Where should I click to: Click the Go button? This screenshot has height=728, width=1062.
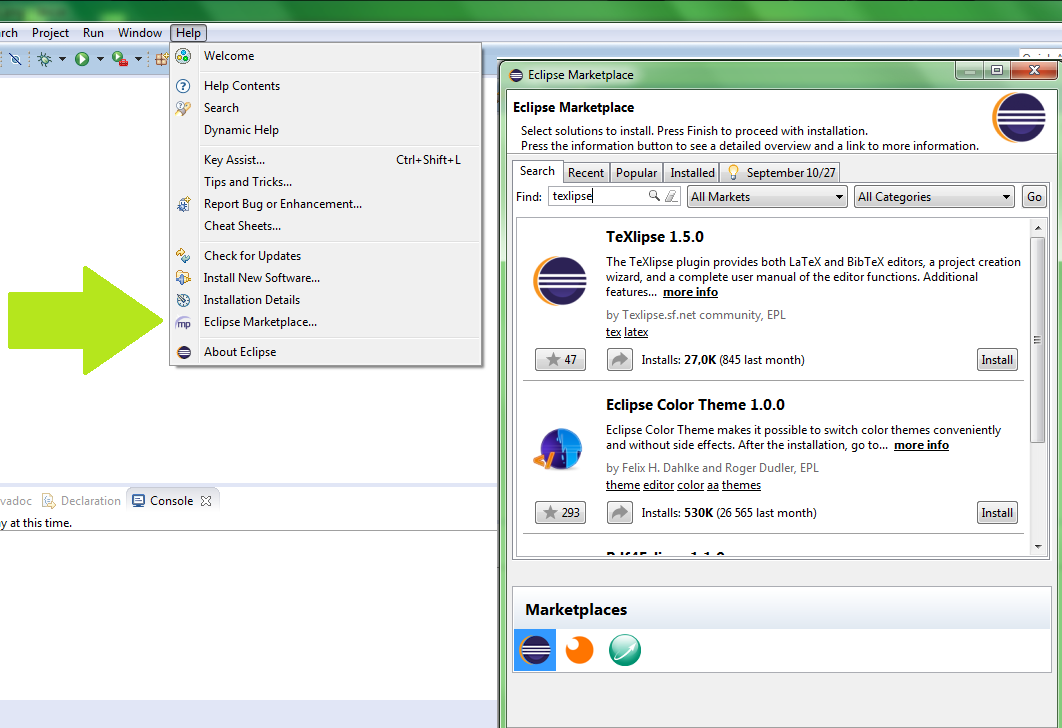click(1034, 197)
